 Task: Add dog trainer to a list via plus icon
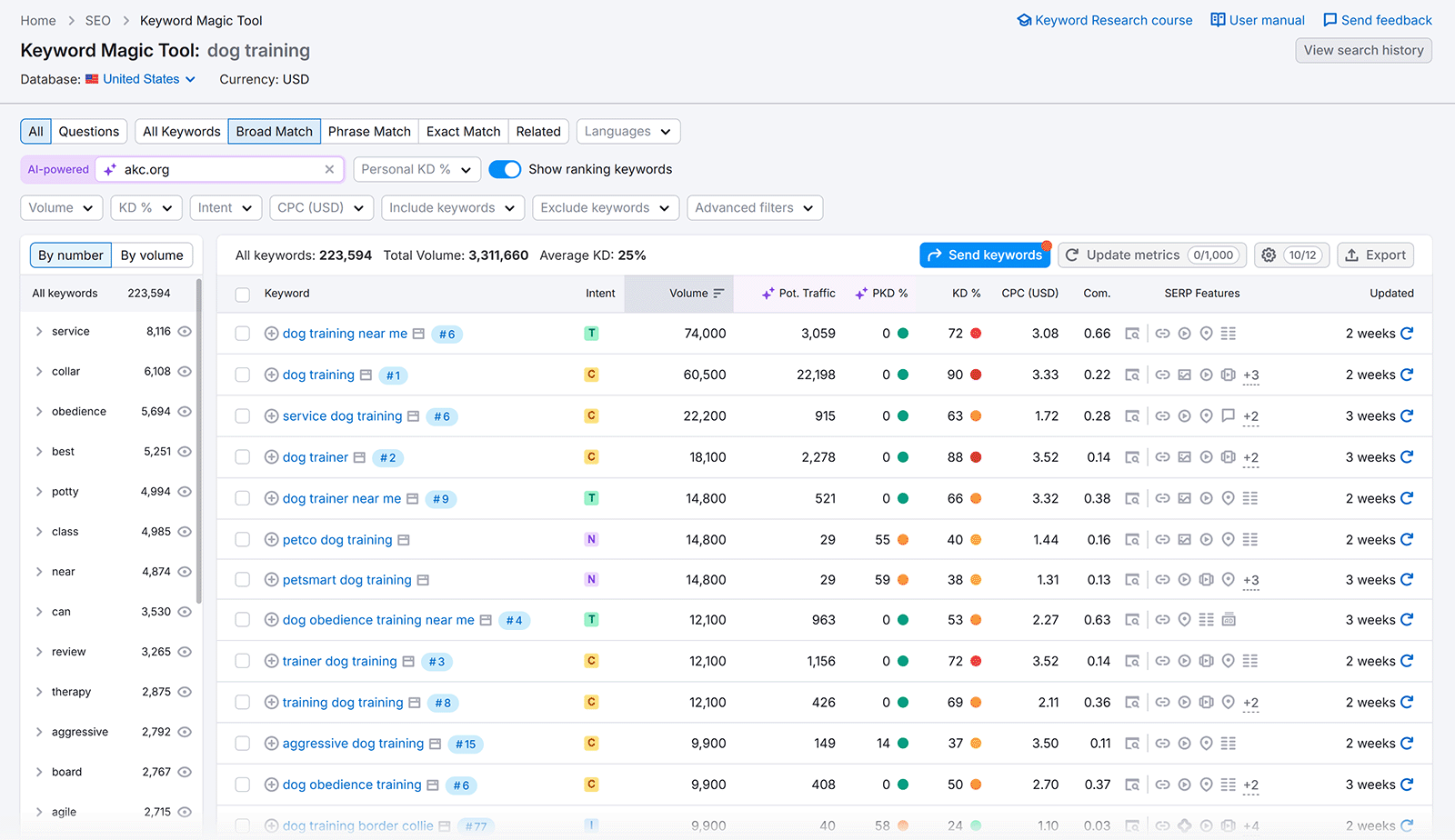(x=271, y=457)
